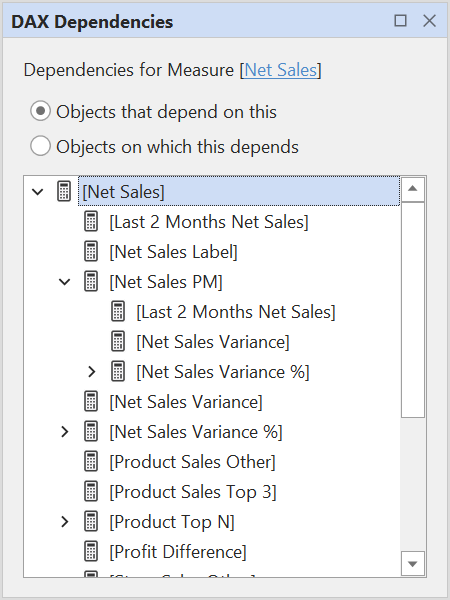The image size is (450, 600).
Task: Click the calculator icon of [Product Sales Top 3]
Action: pyautogui.click(x=91, y=492)
